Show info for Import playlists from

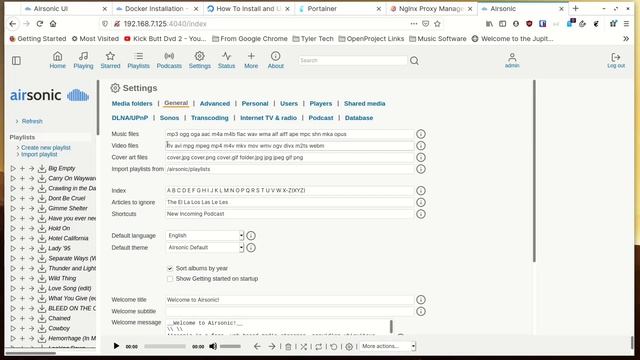tap(421, 169)
